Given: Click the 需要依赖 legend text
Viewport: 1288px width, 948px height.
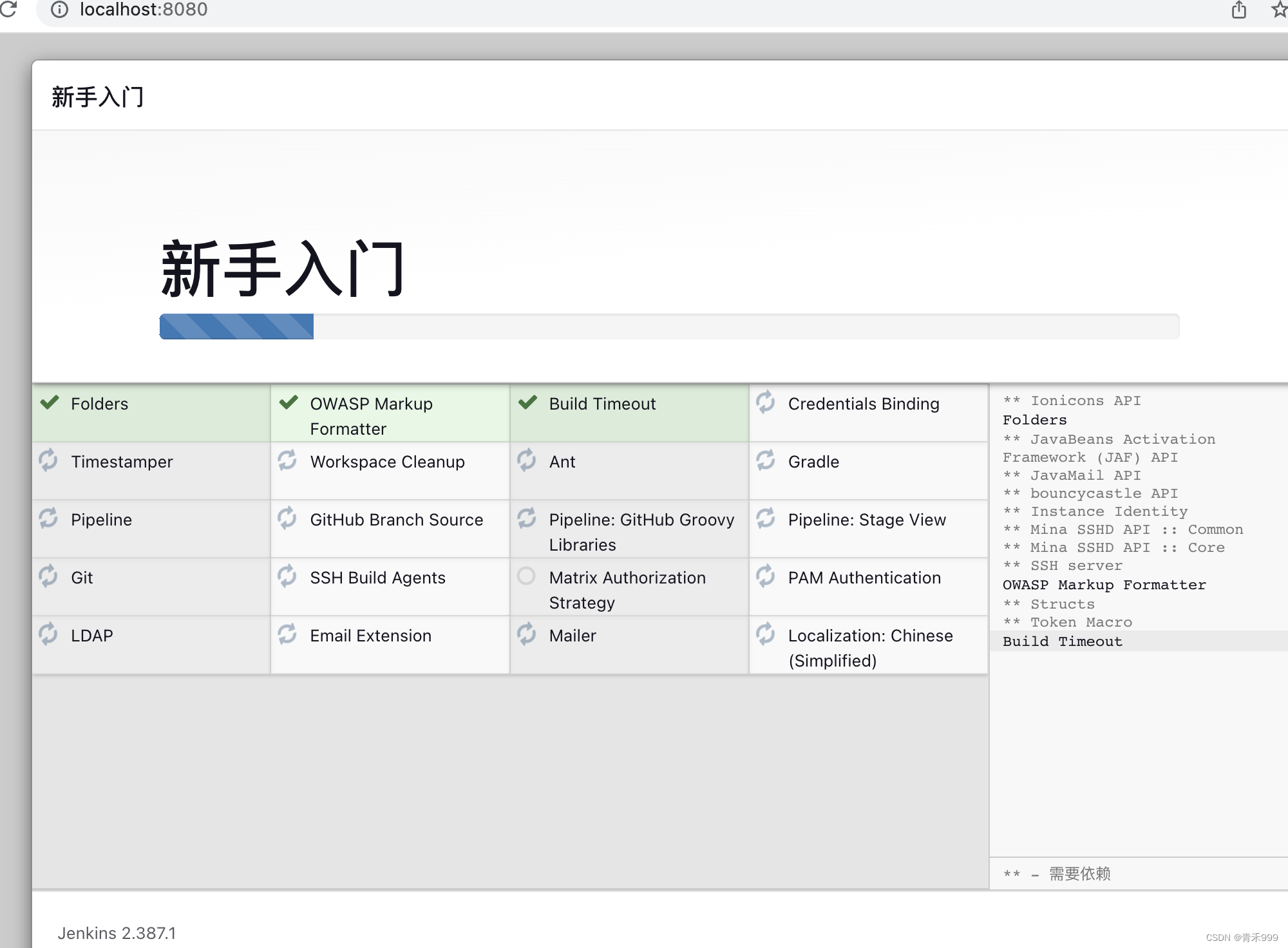Looking at the screenshot, I should point(1079,874).
